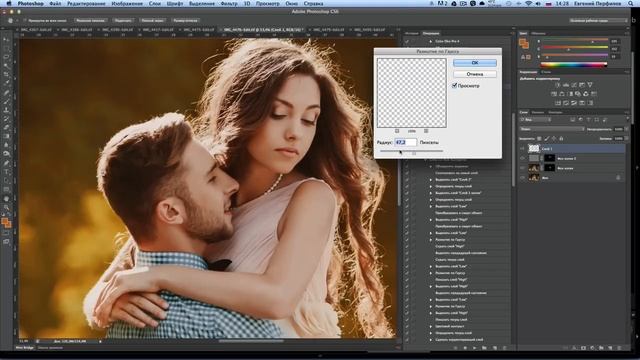Image resolution: width=640 pixels, height=360 pixels.
Task: Zoom in the Gaussian blur preview
Action: (426, 131)
